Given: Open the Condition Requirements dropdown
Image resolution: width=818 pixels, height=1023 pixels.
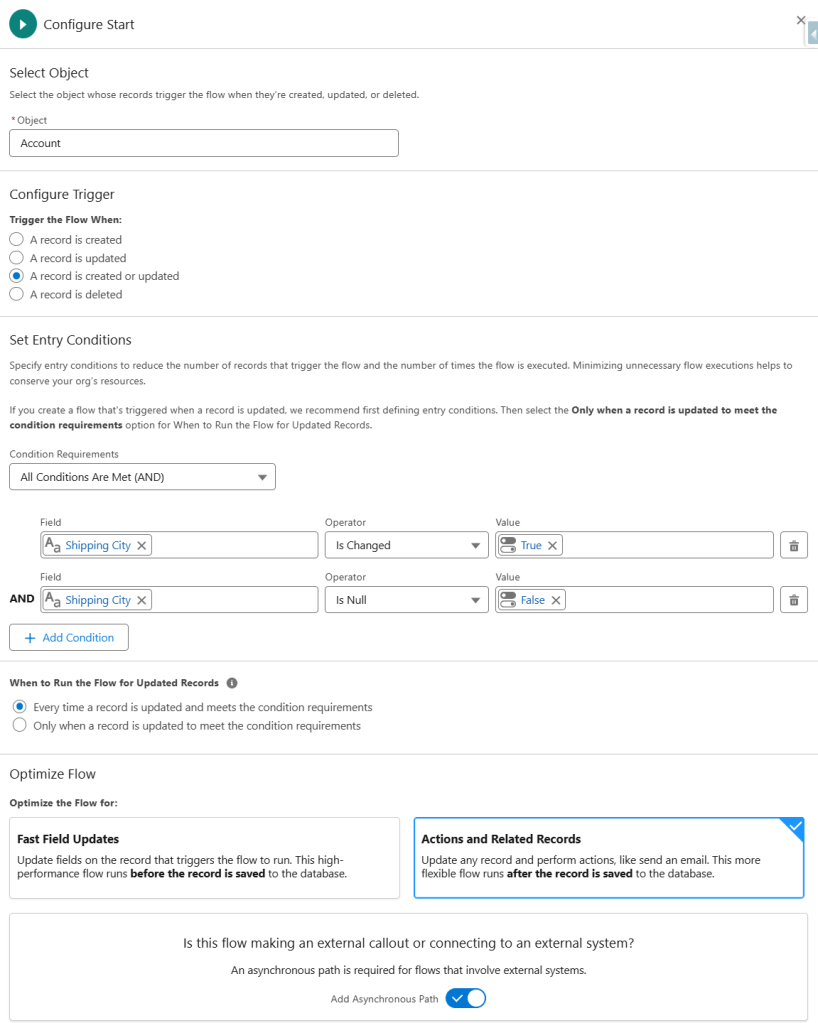Looking at the screenshot, I should (x=142, y=477).
